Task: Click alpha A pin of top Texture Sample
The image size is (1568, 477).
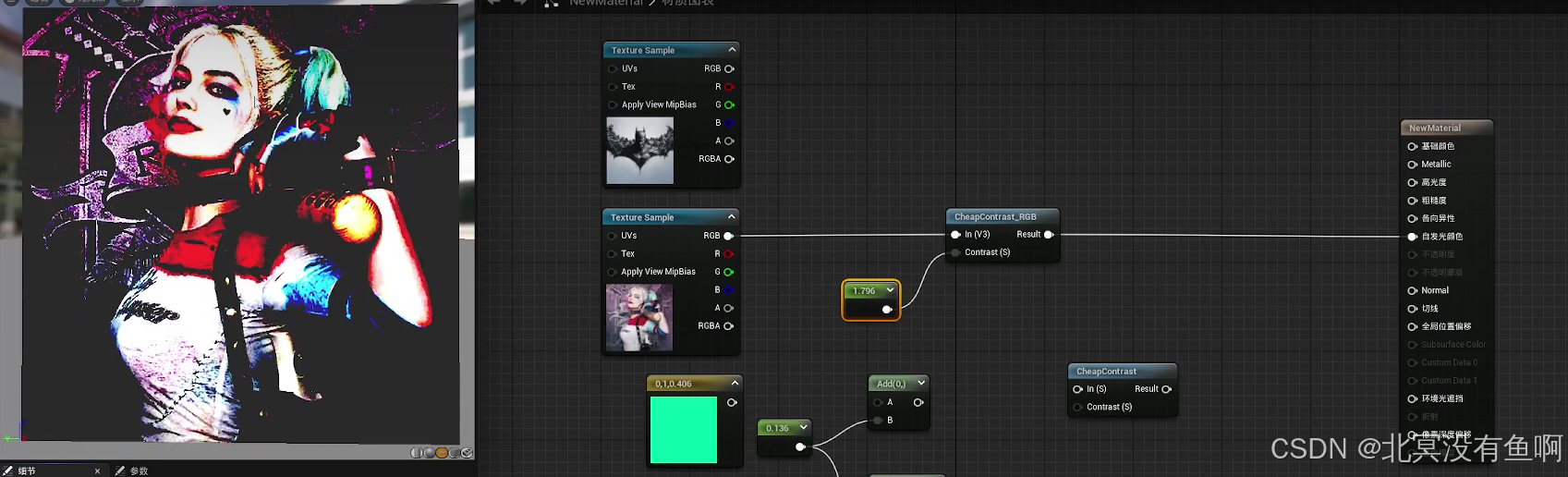Action: tap(729, 141)
